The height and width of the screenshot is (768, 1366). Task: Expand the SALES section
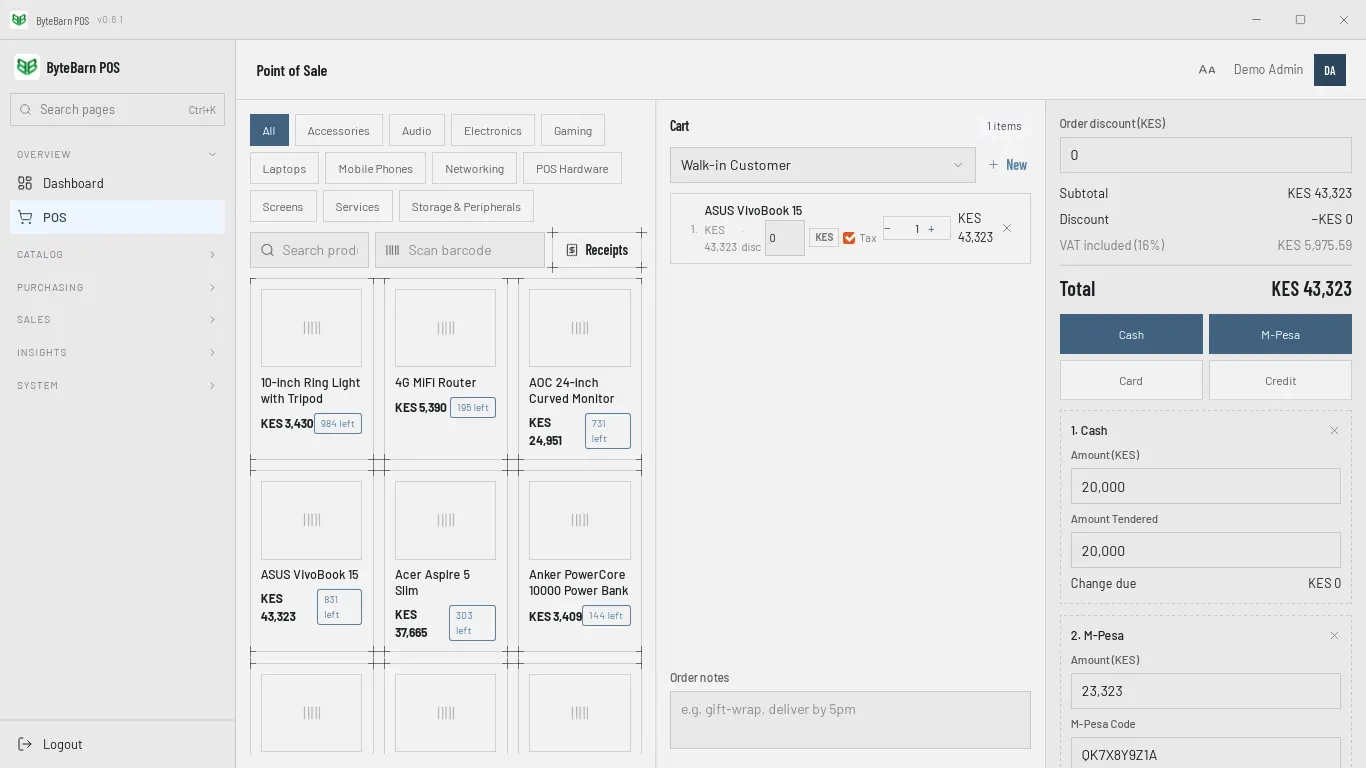click(117, 319)
